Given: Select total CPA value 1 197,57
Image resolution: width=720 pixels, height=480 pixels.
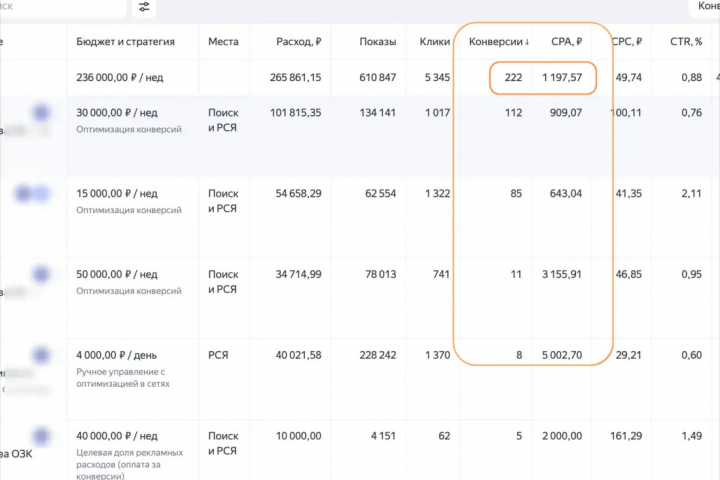Looking at the screenshot, I should tap(562, 78).
